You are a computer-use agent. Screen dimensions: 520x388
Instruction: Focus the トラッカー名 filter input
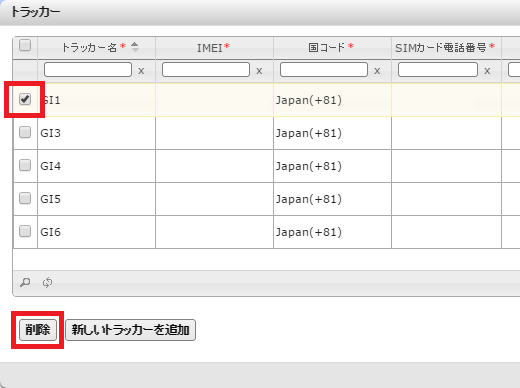click(88, 70)
